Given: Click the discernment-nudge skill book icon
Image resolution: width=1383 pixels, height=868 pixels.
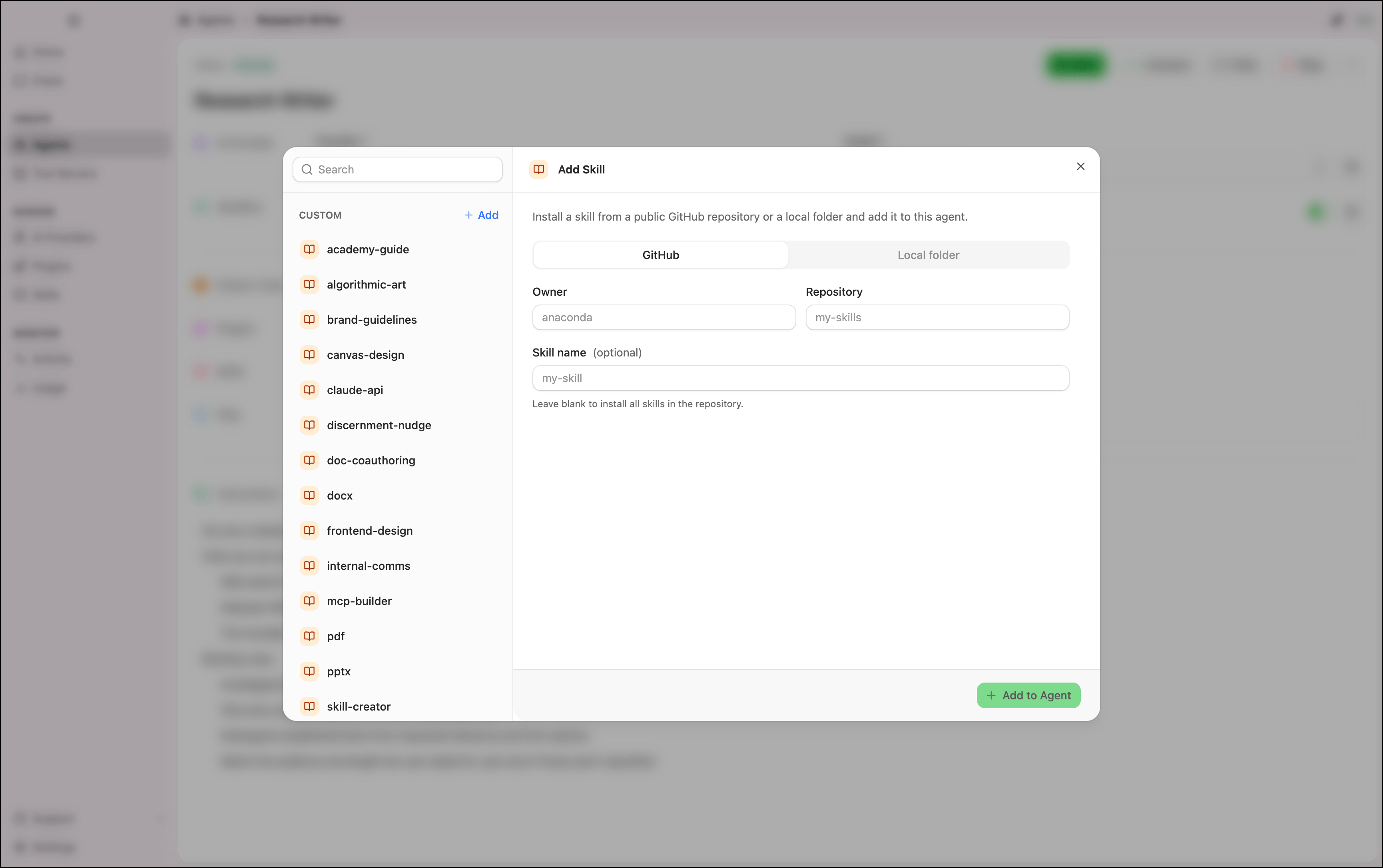Looking at the screenshot, I should coord(309,425).
